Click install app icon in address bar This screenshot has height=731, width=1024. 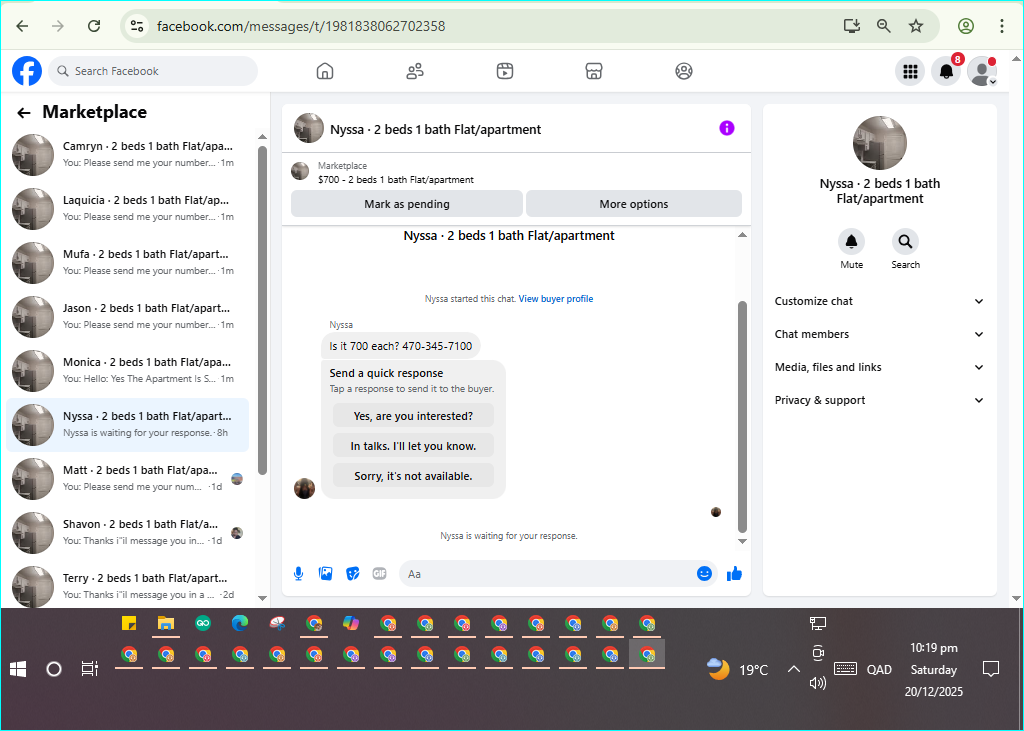pos(852,26)
